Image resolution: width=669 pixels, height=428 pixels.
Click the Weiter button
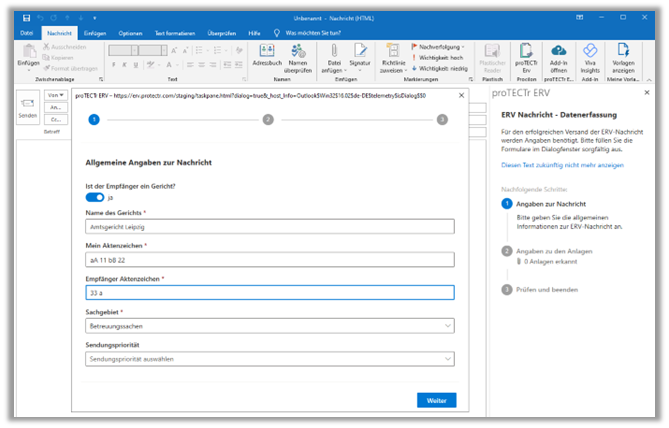436,400
